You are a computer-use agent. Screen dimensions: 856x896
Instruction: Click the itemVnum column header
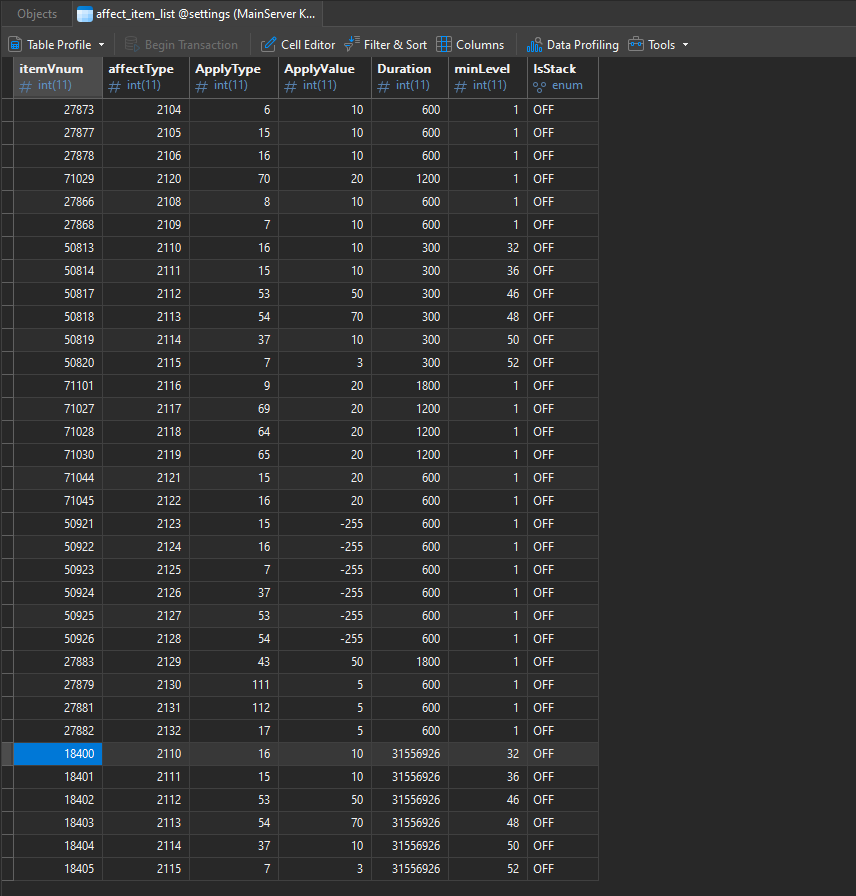58,78
